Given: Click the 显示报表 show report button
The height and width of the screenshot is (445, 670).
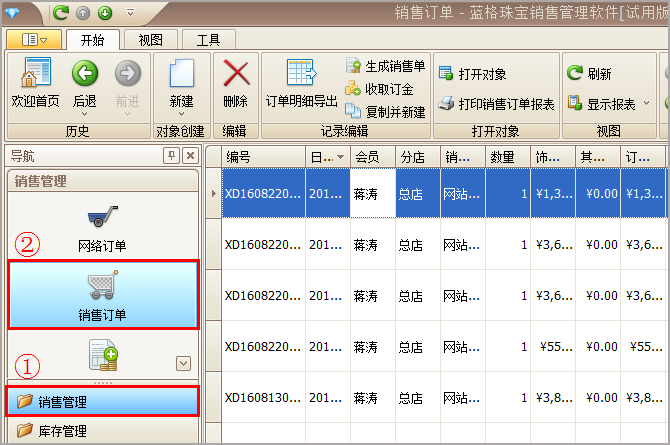Looking at the screenshot, I should click(x=602, y=103).
